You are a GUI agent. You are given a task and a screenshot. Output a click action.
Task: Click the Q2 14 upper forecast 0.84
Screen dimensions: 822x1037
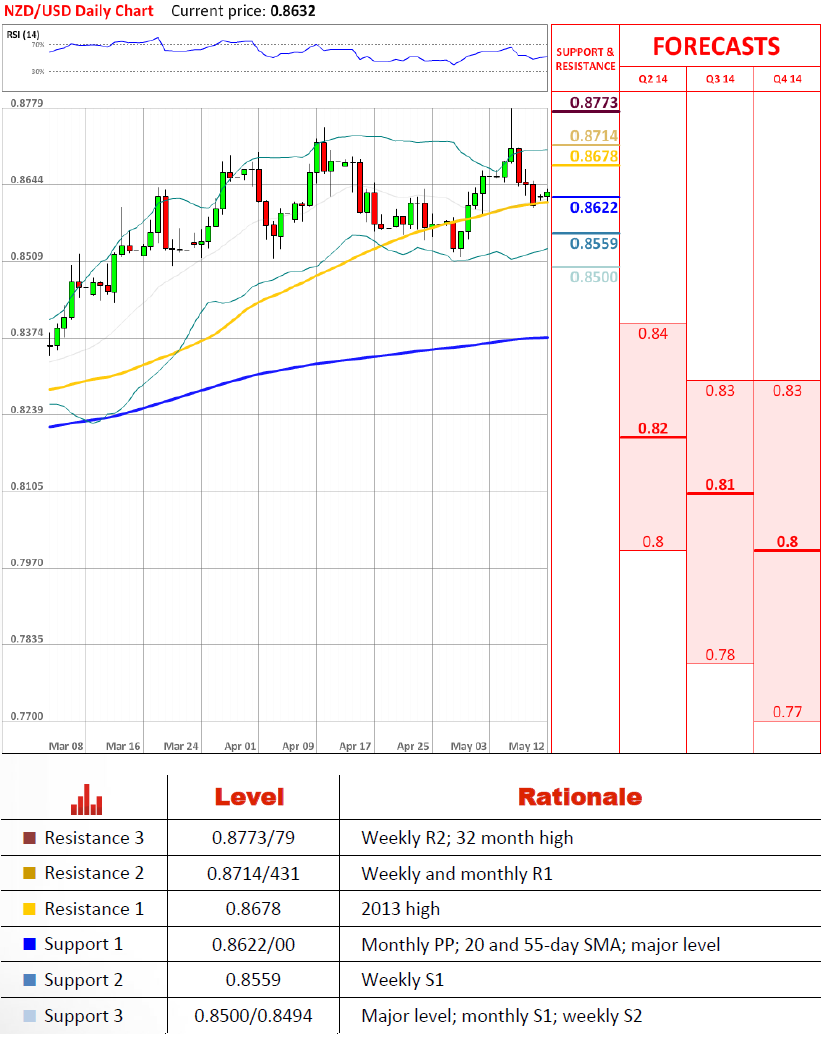click(x=653, y=333)
